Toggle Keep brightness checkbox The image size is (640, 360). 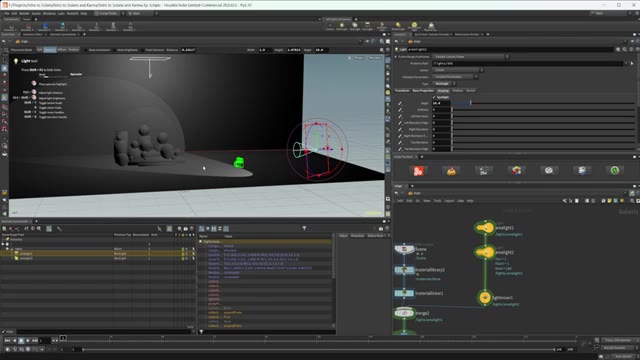[115, 50]
